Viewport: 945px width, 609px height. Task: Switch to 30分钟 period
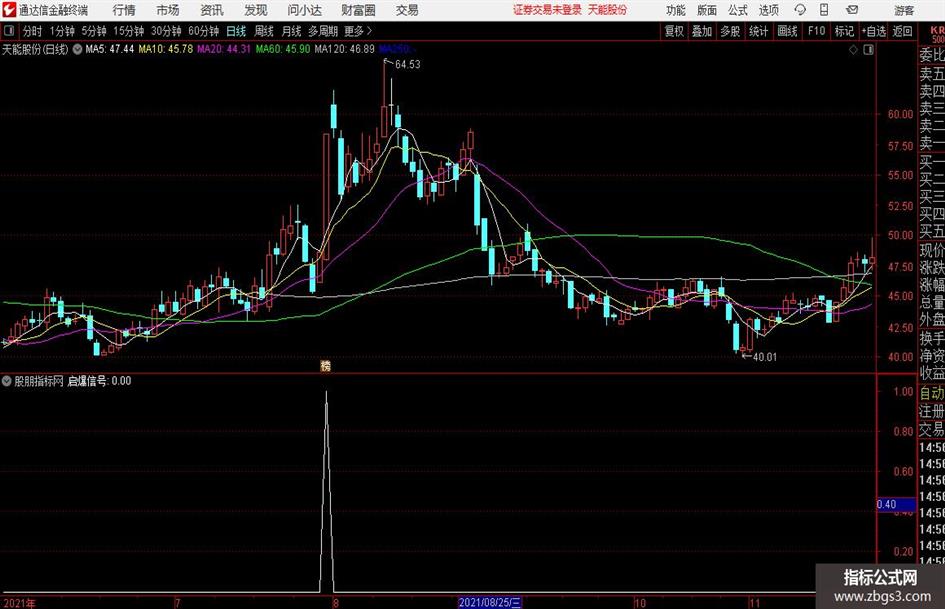166,31
